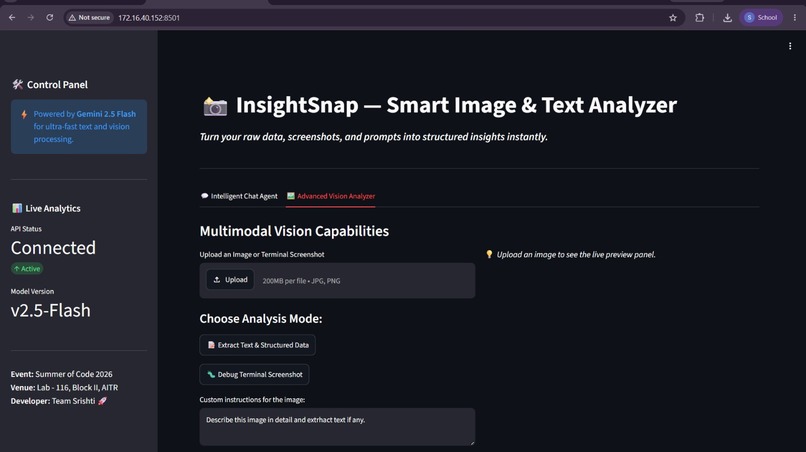
Task: Open browser downloads icon
Action: pos(727,17)
